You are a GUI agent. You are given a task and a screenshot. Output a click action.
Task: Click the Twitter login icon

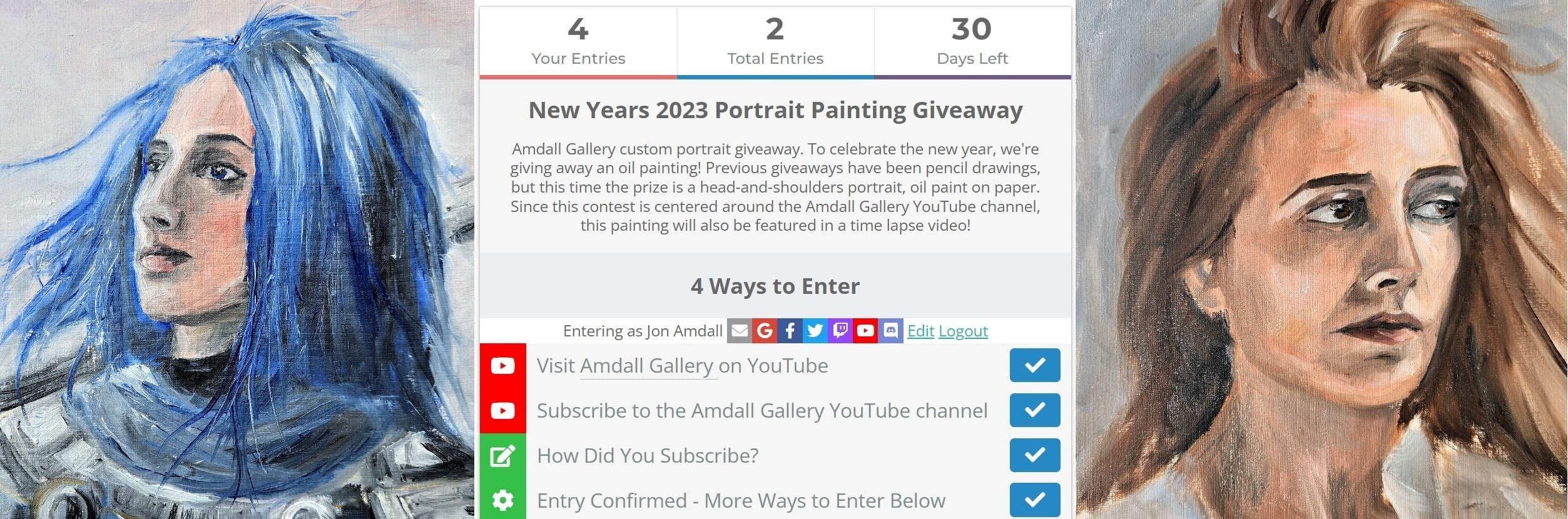tap(815, 331)
